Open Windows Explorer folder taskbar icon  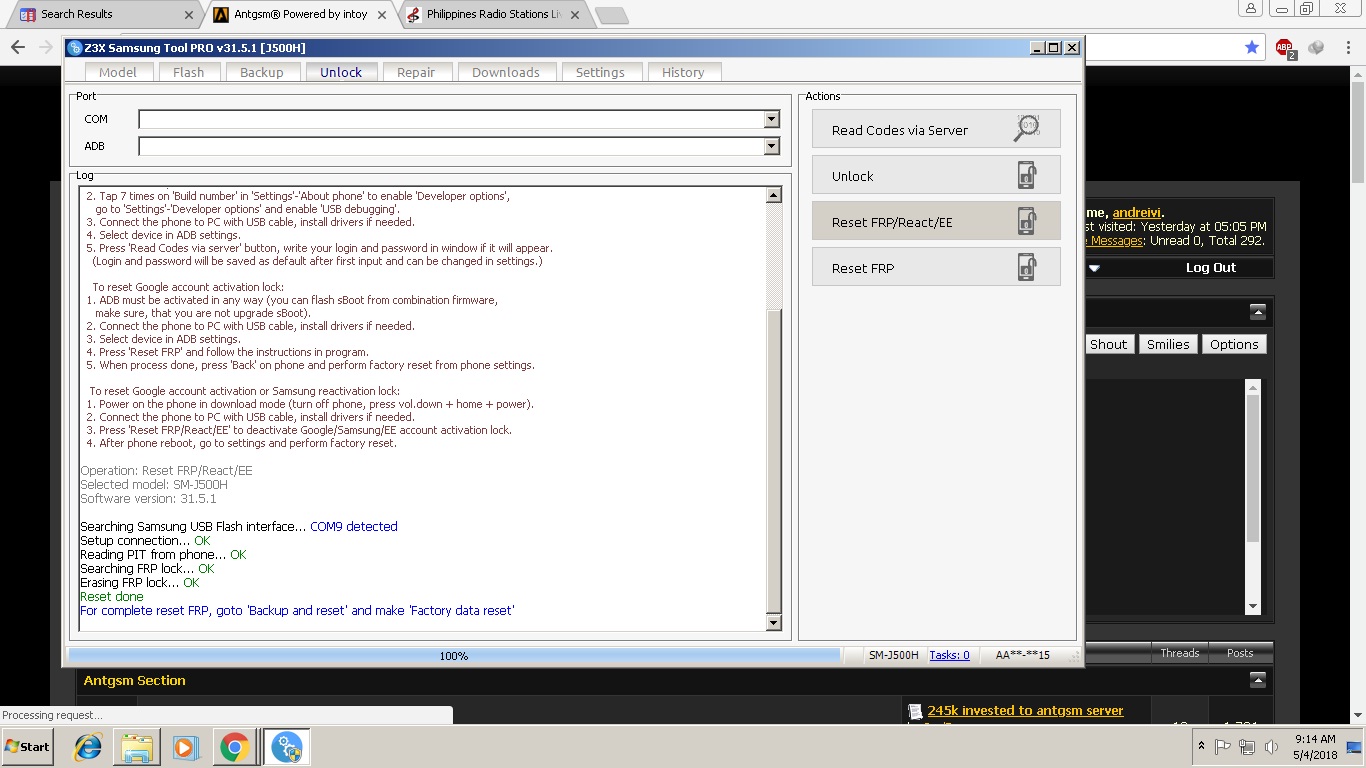137,747
